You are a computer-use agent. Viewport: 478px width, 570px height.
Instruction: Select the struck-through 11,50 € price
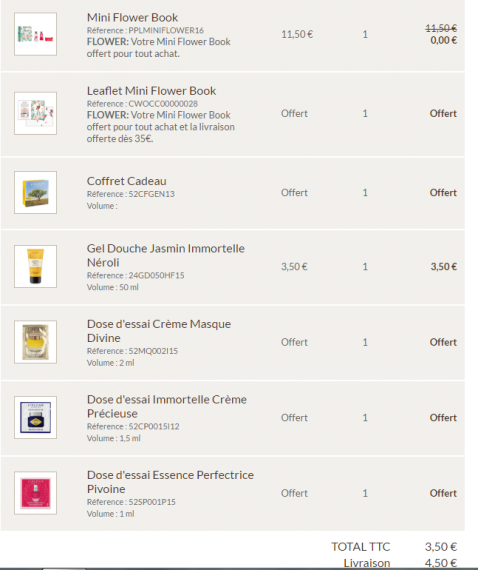[x=441, y=28]
